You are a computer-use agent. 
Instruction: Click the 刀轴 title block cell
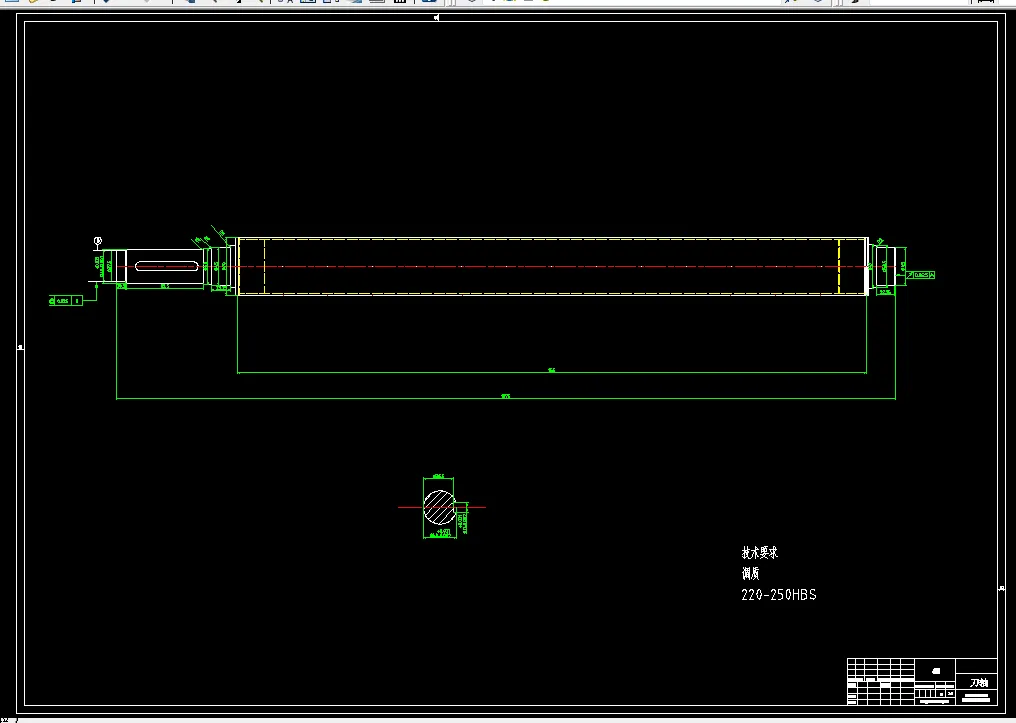[x=978, y=683]
